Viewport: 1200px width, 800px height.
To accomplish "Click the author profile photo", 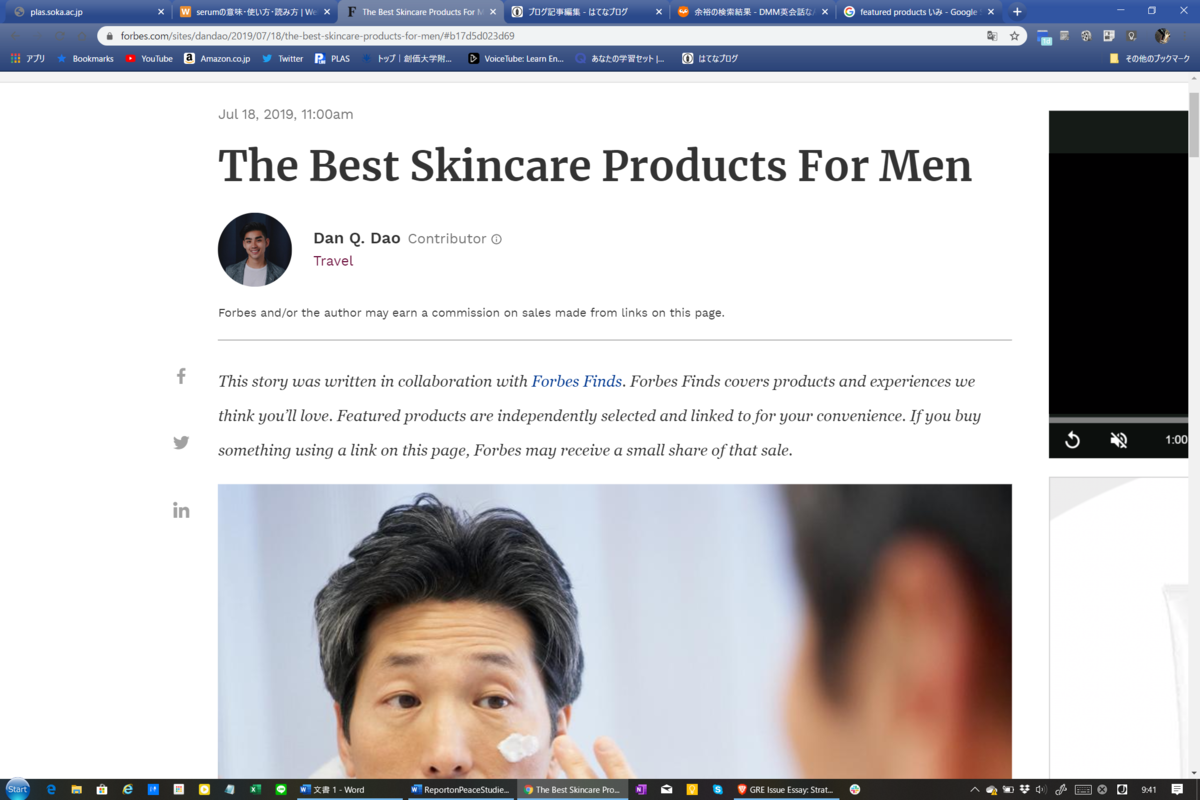I will pos(255,249).
